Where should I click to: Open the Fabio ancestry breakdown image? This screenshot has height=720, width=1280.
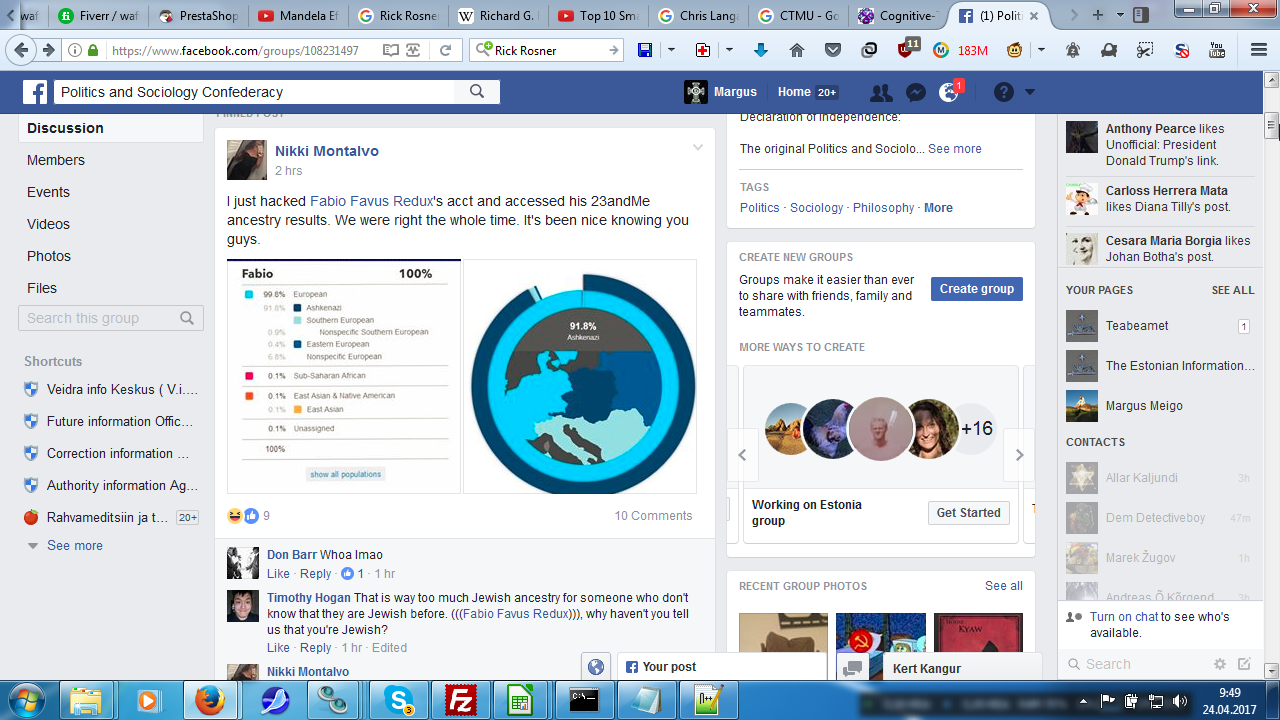(x=344, y=377)
